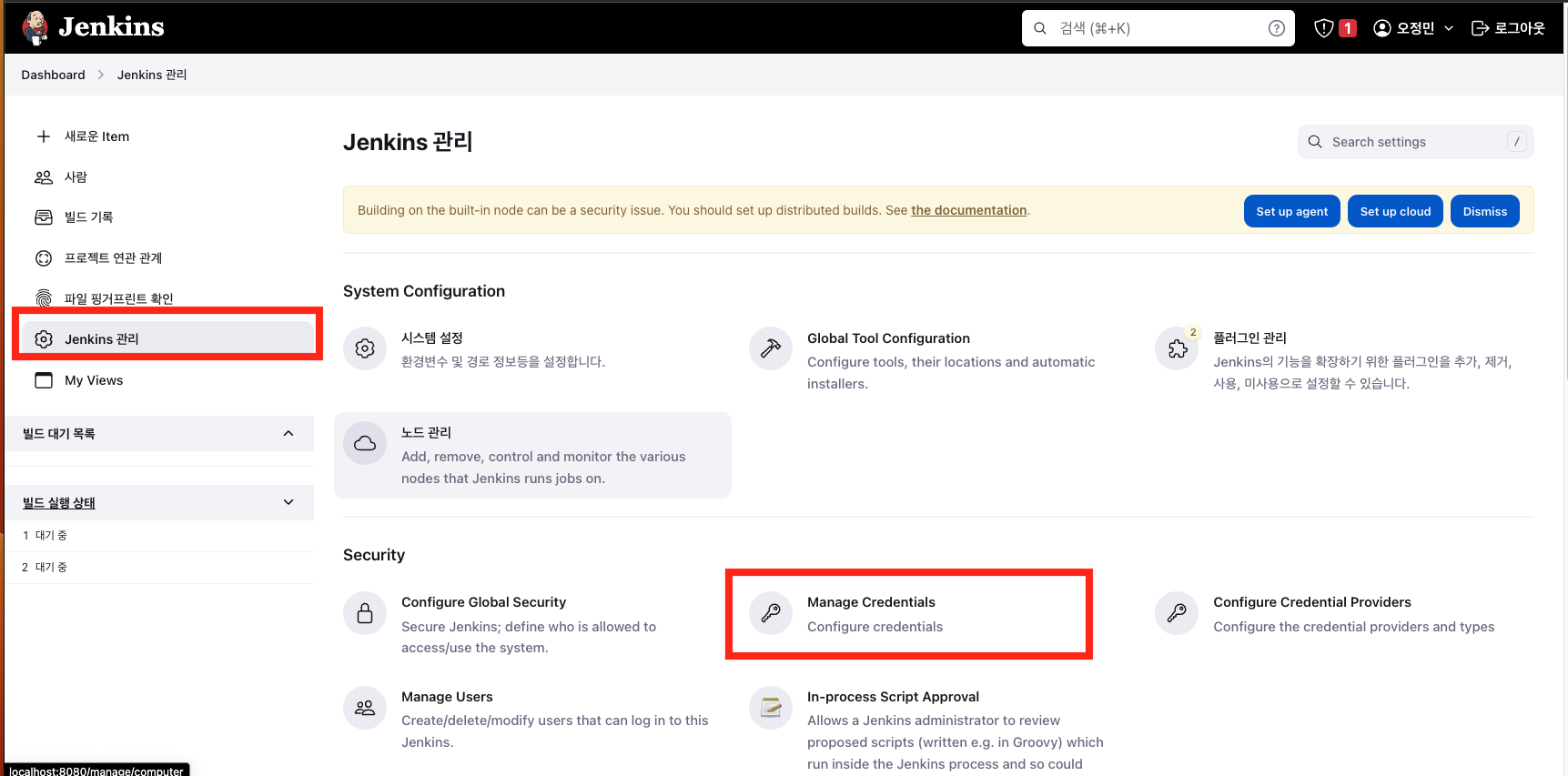
Task: Click the Manage Credentials key icon
Action: click(x=771, y=613)
